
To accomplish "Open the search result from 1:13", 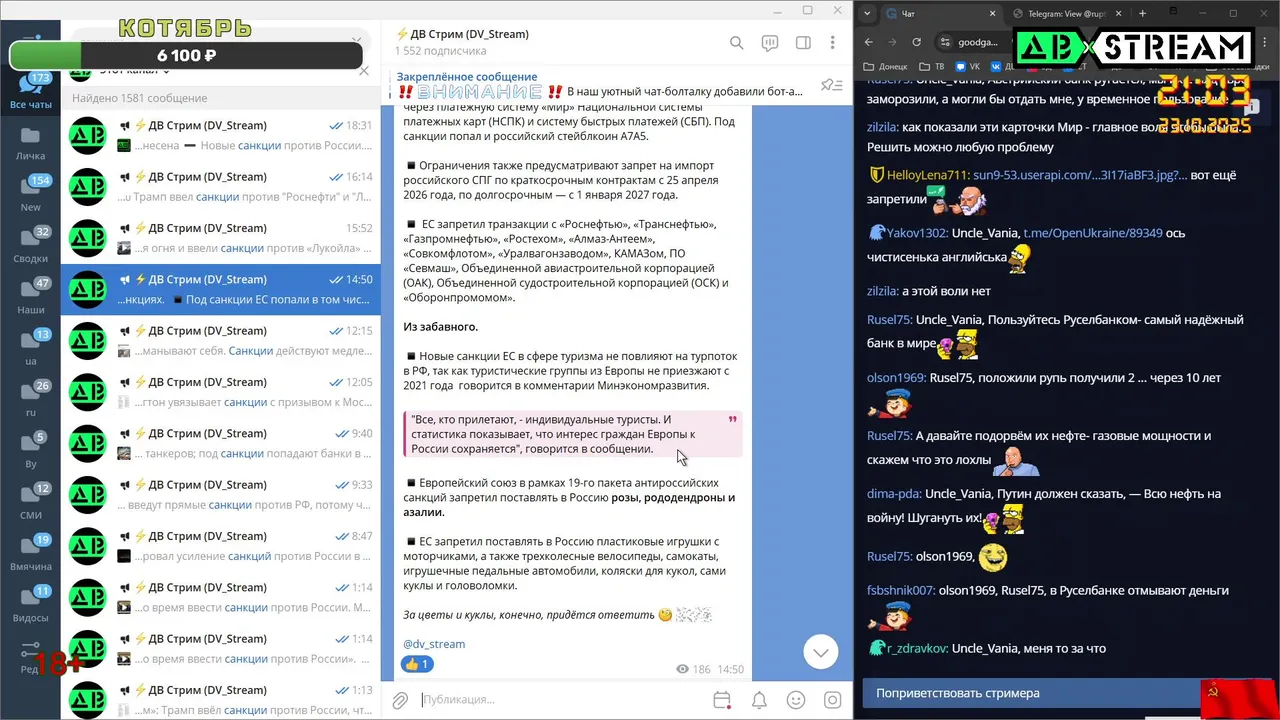I will coord(221,699).
